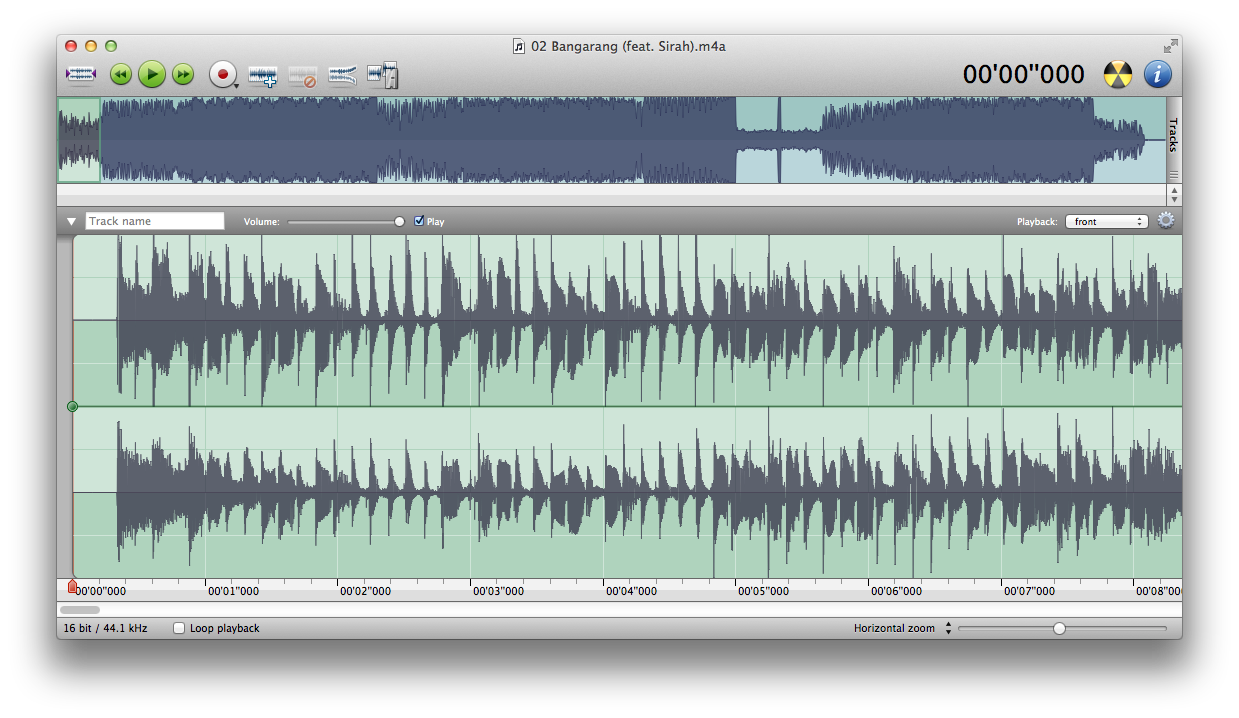
Task: Toggle macOS fullscreen arrows in title bar
Action: click(1170, 46)
